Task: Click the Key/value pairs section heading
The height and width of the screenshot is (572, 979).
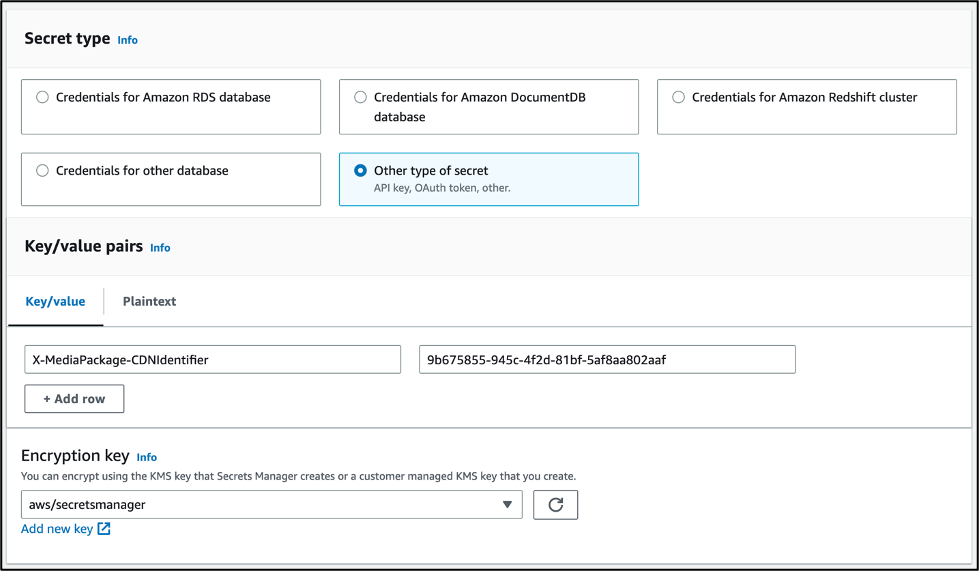Action: (83, 247)
